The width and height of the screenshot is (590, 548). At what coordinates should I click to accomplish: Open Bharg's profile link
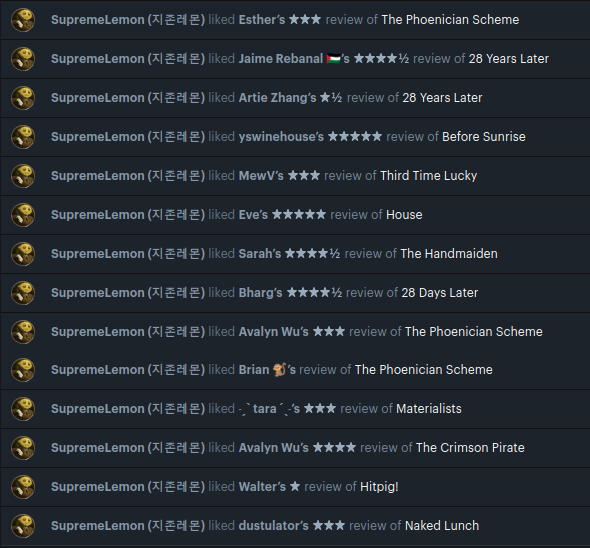coord(260,293)
